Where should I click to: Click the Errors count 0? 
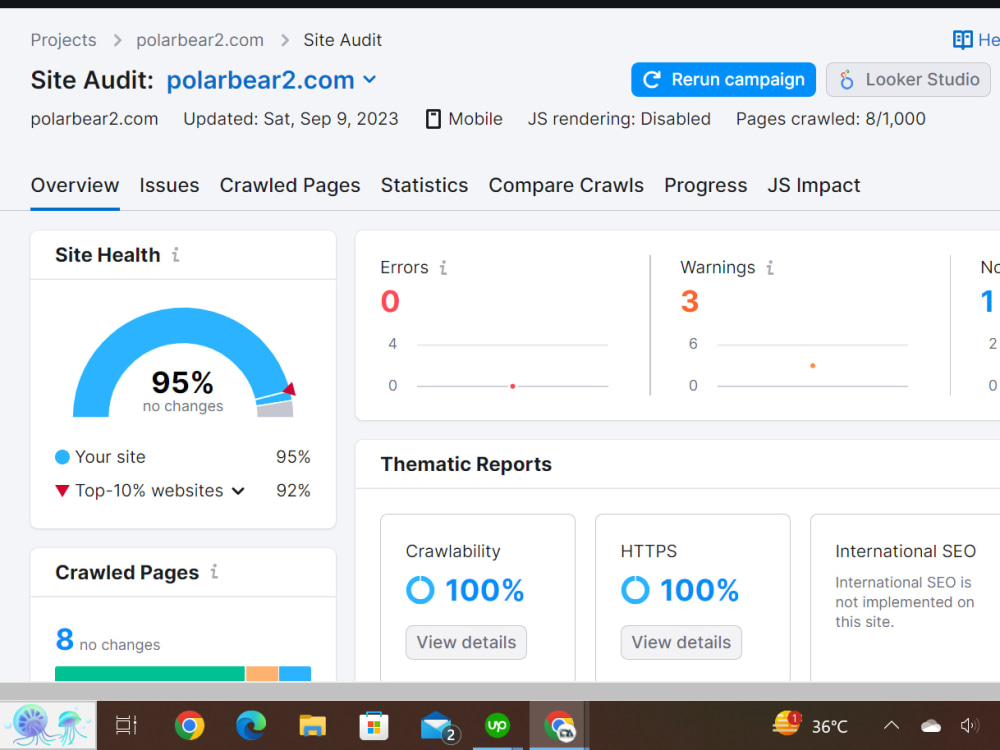(x=390, y=301)
